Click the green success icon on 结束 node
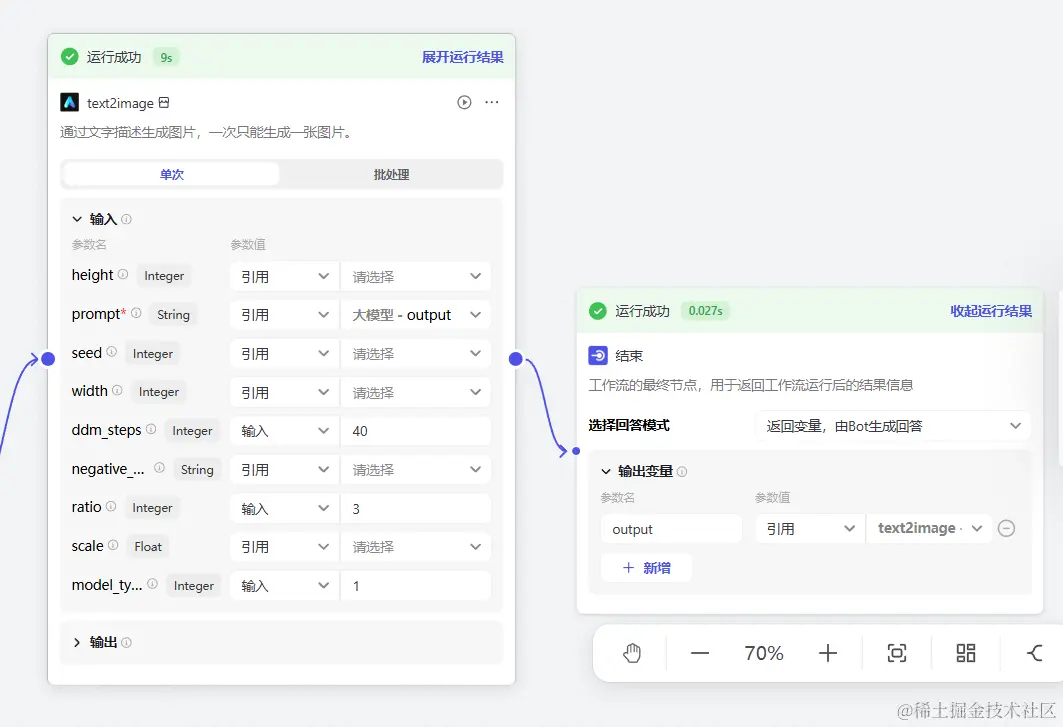The image size is (1063, 727). tap(598, 311)
